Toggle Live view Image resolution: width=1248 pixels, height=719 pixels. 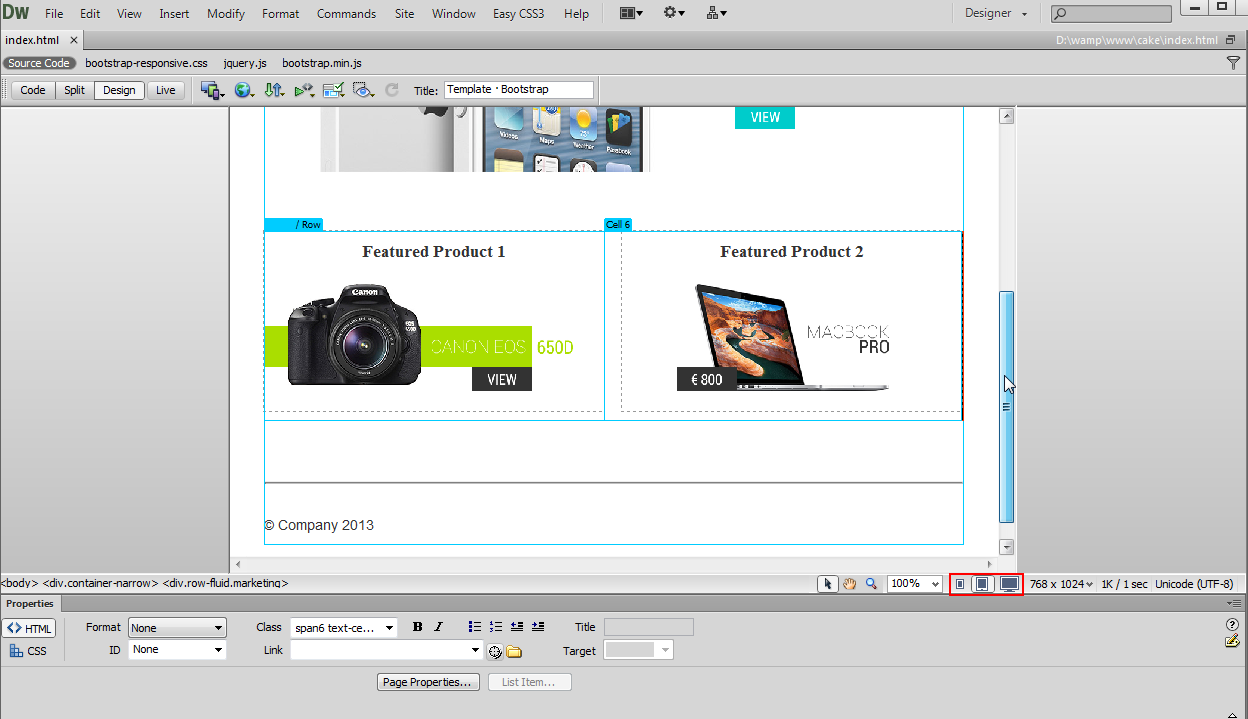[x=166, y=90]
